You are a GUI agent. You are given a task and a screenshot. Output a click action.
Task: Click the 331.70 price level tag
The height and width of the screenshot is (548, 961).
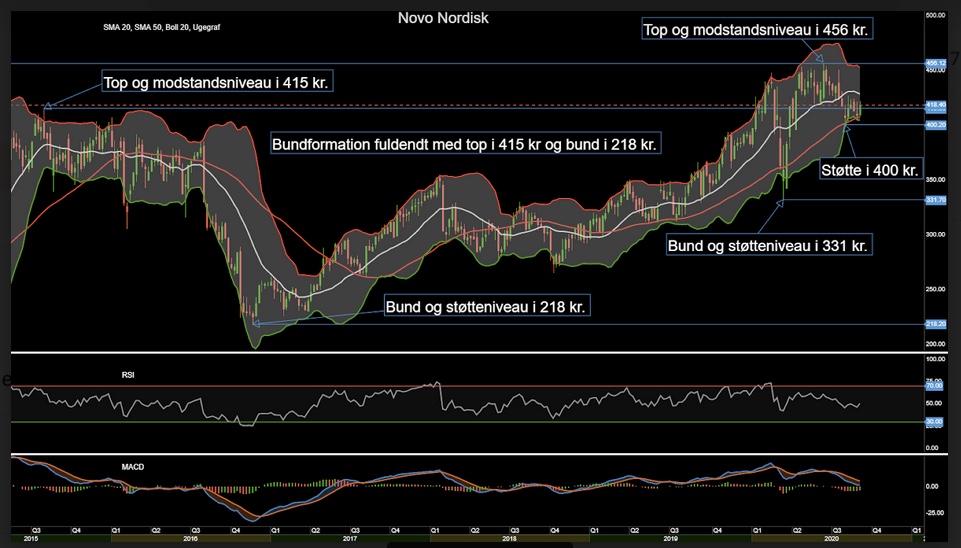pyautogui.click(x=936, y=200)
